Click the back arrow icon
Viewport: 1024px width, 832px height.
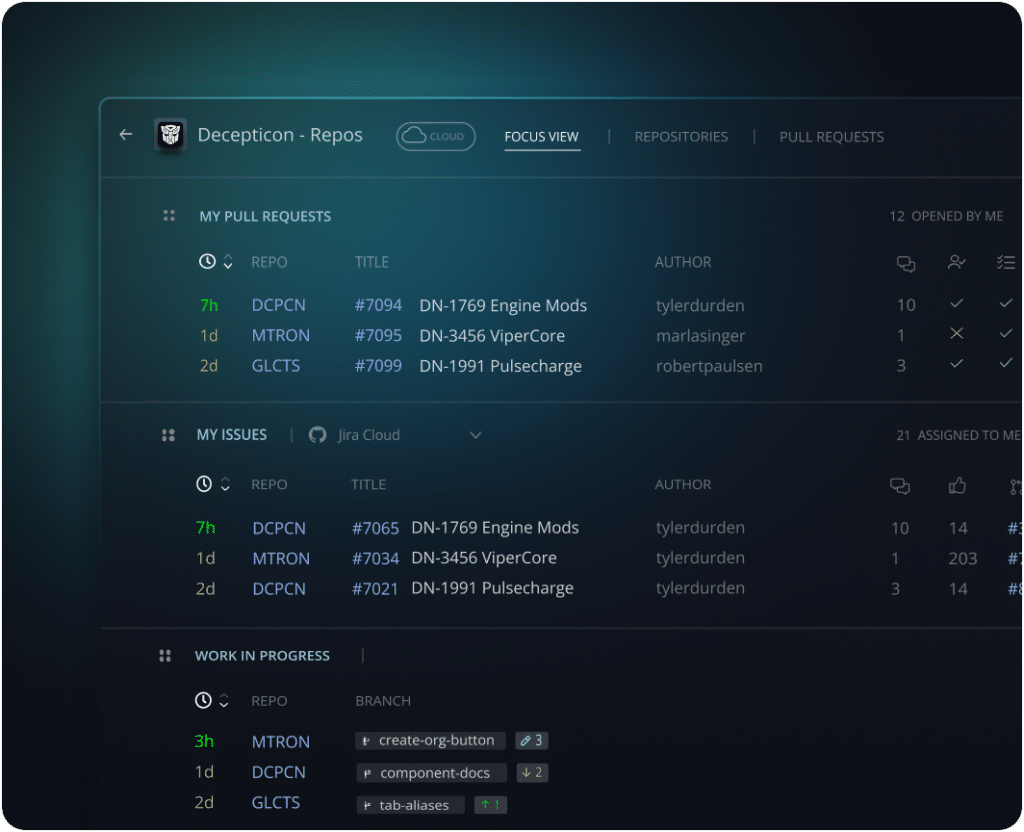pyautogui.click(x=126, y=135)
